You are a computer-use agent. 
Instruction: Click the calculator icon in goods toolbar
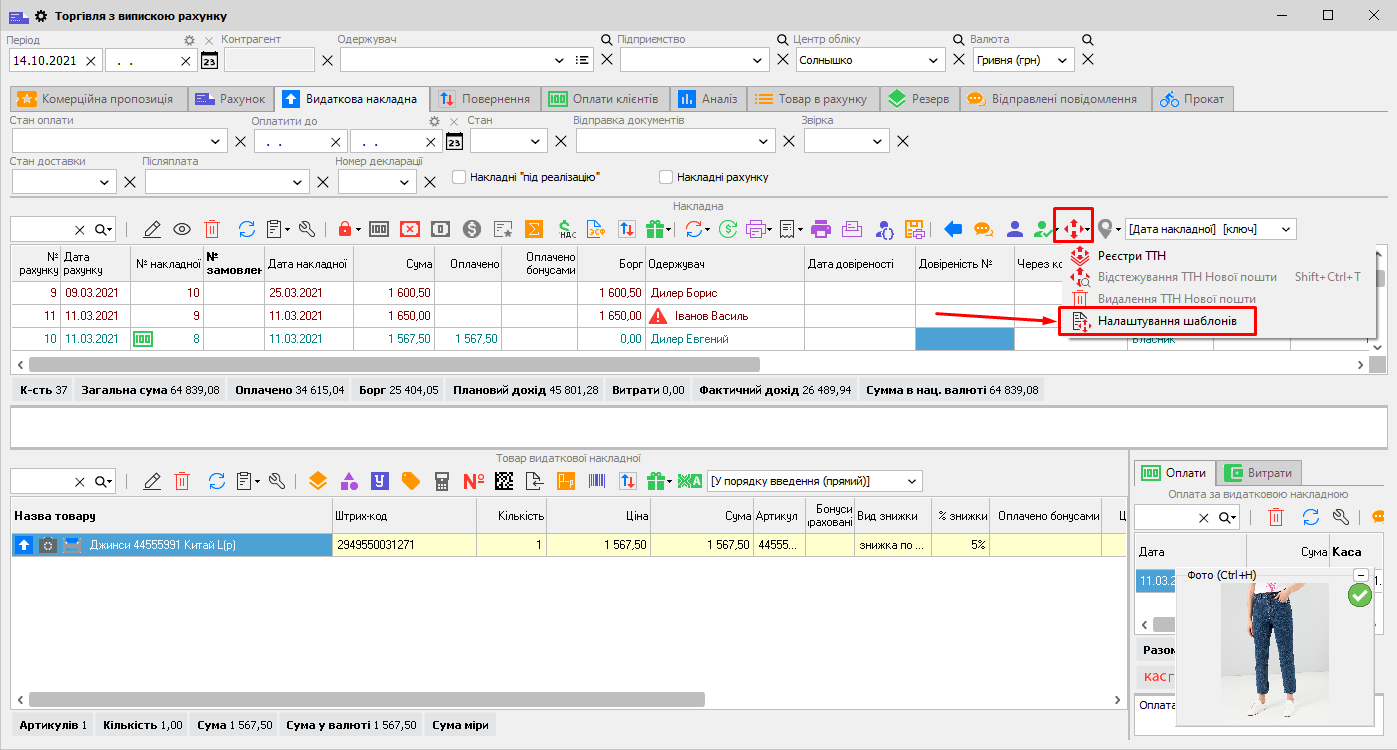(x=441, y=481)
